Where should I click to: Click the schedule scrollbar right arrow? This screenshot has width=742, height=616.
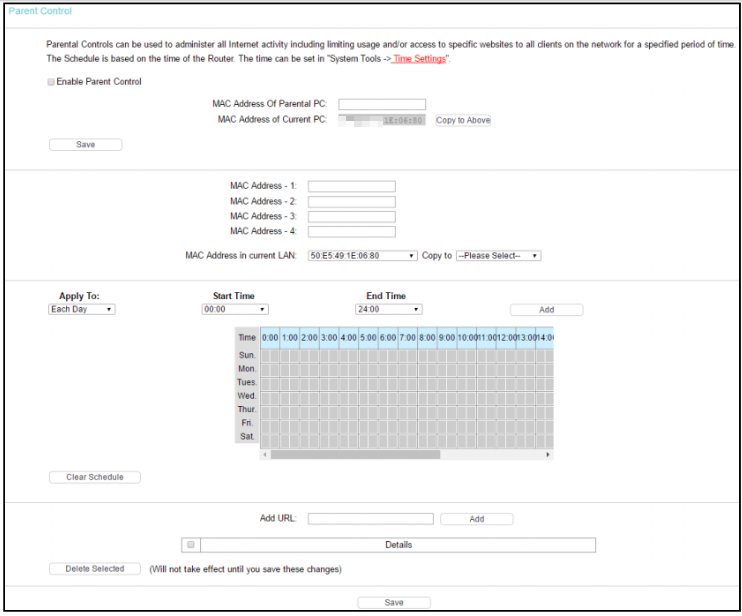click(x=548, y=455)
